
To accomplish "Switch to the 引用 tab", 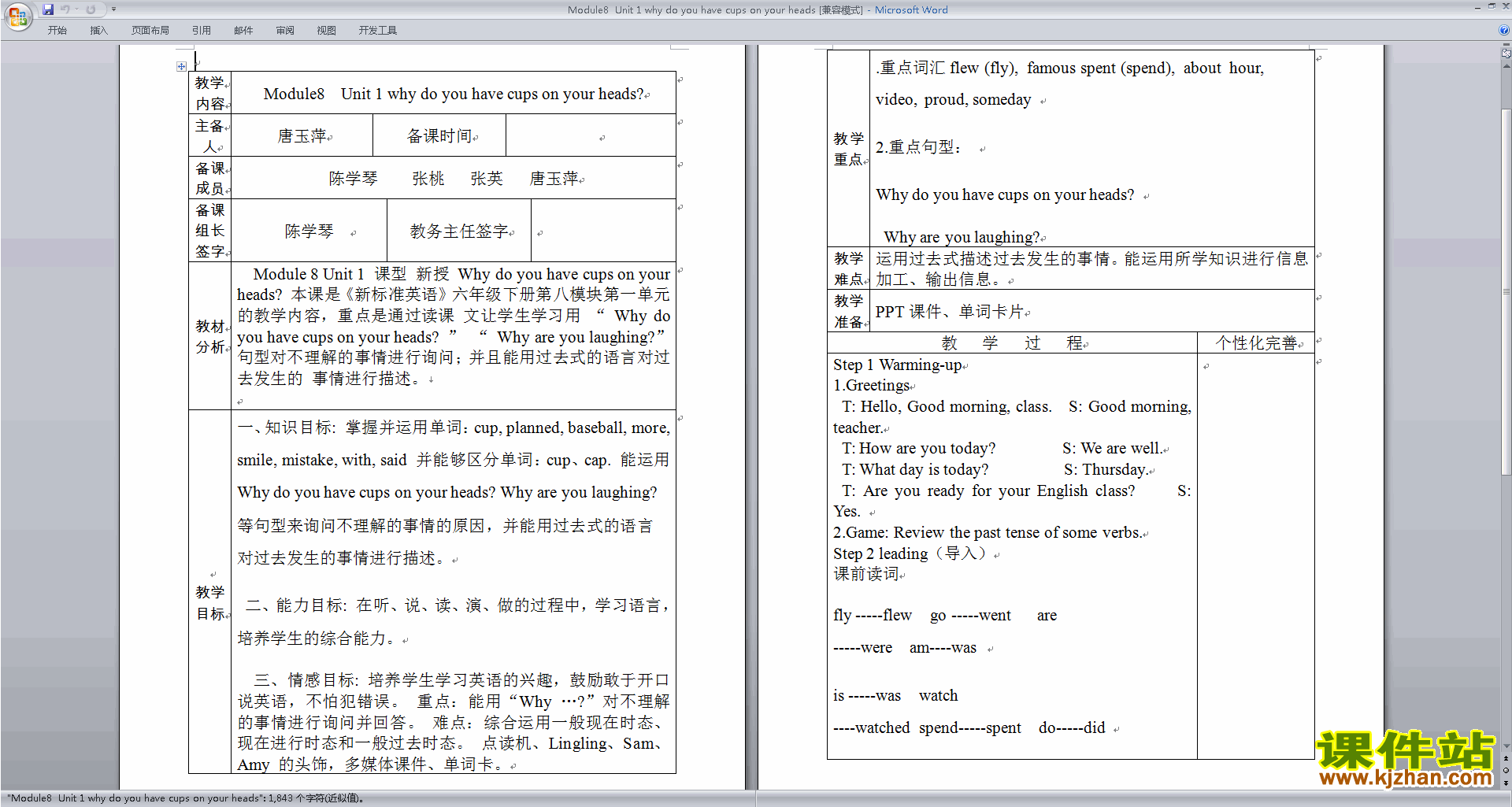I will (x=201, y=31).
